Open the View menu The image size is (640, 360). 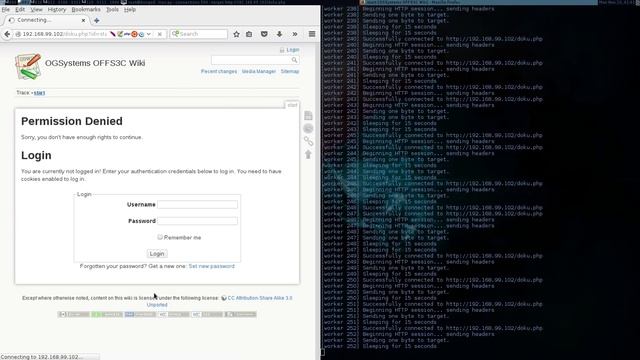coord(36,9)
